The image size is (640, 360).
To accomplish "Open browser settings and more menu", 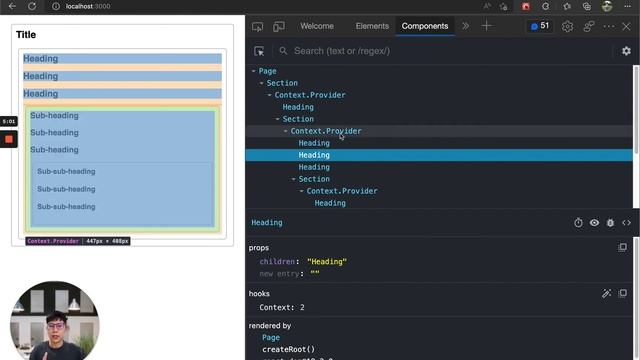I will click(627, 6).
